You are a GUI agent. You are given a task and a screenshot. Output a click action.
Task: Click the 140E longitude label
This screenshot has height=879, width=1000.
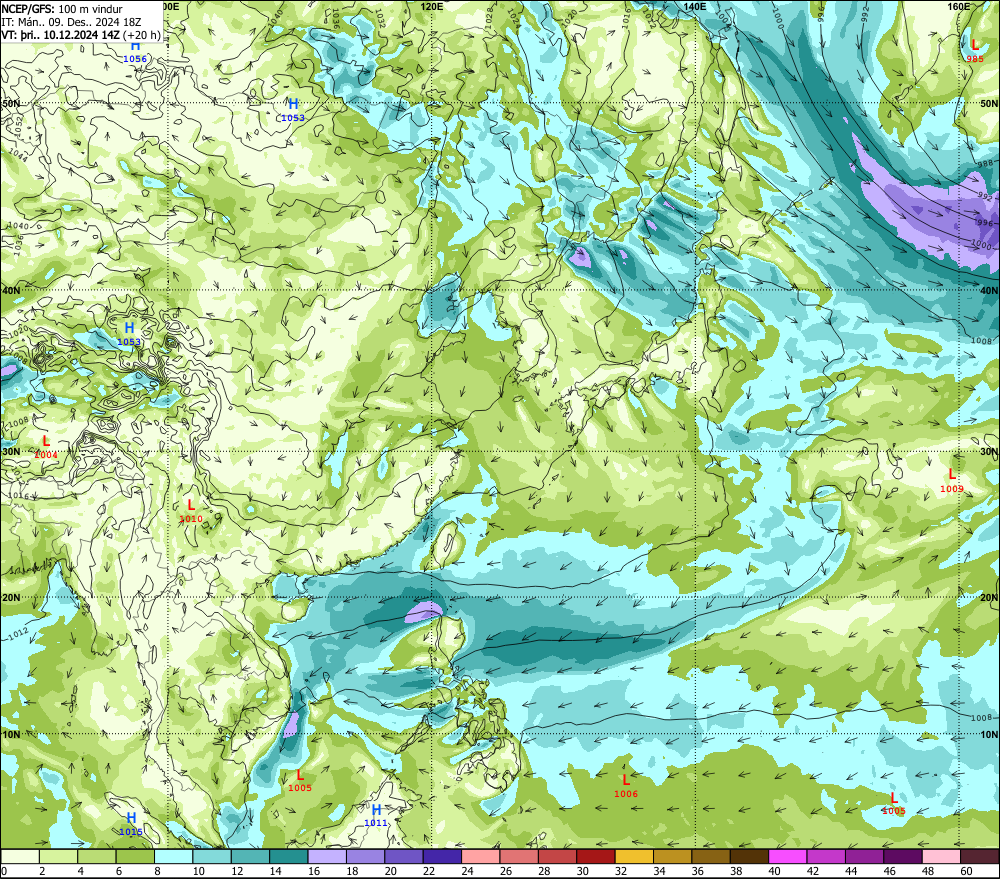[695, 6]
